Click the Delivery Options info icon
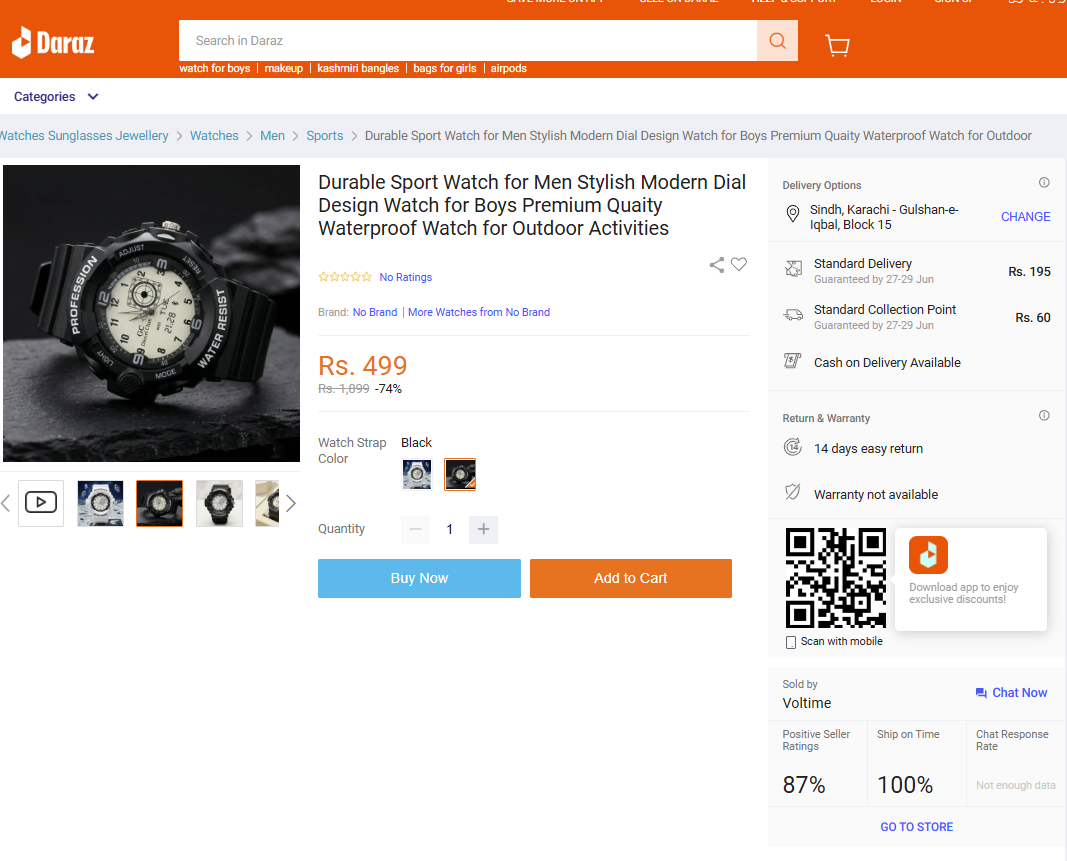This screenshot has width=1067, height=861. (1044, 182)
